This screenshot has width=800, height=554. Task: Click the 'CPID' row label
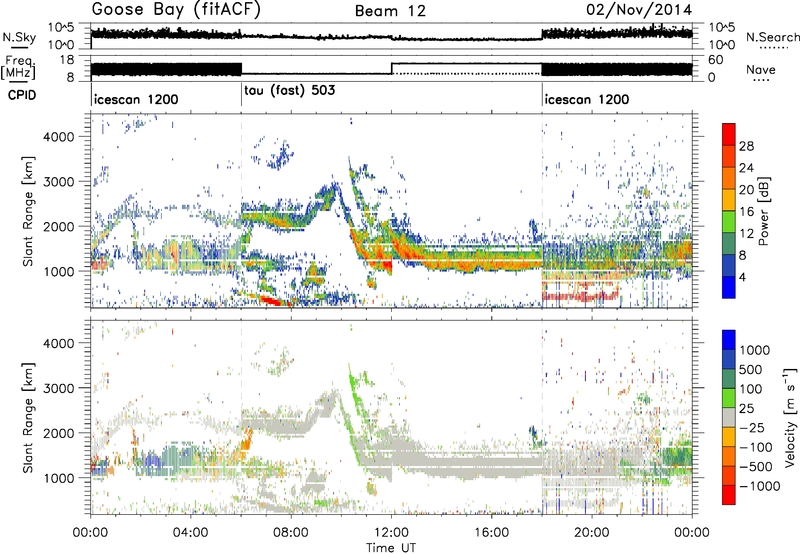point(22,95)
